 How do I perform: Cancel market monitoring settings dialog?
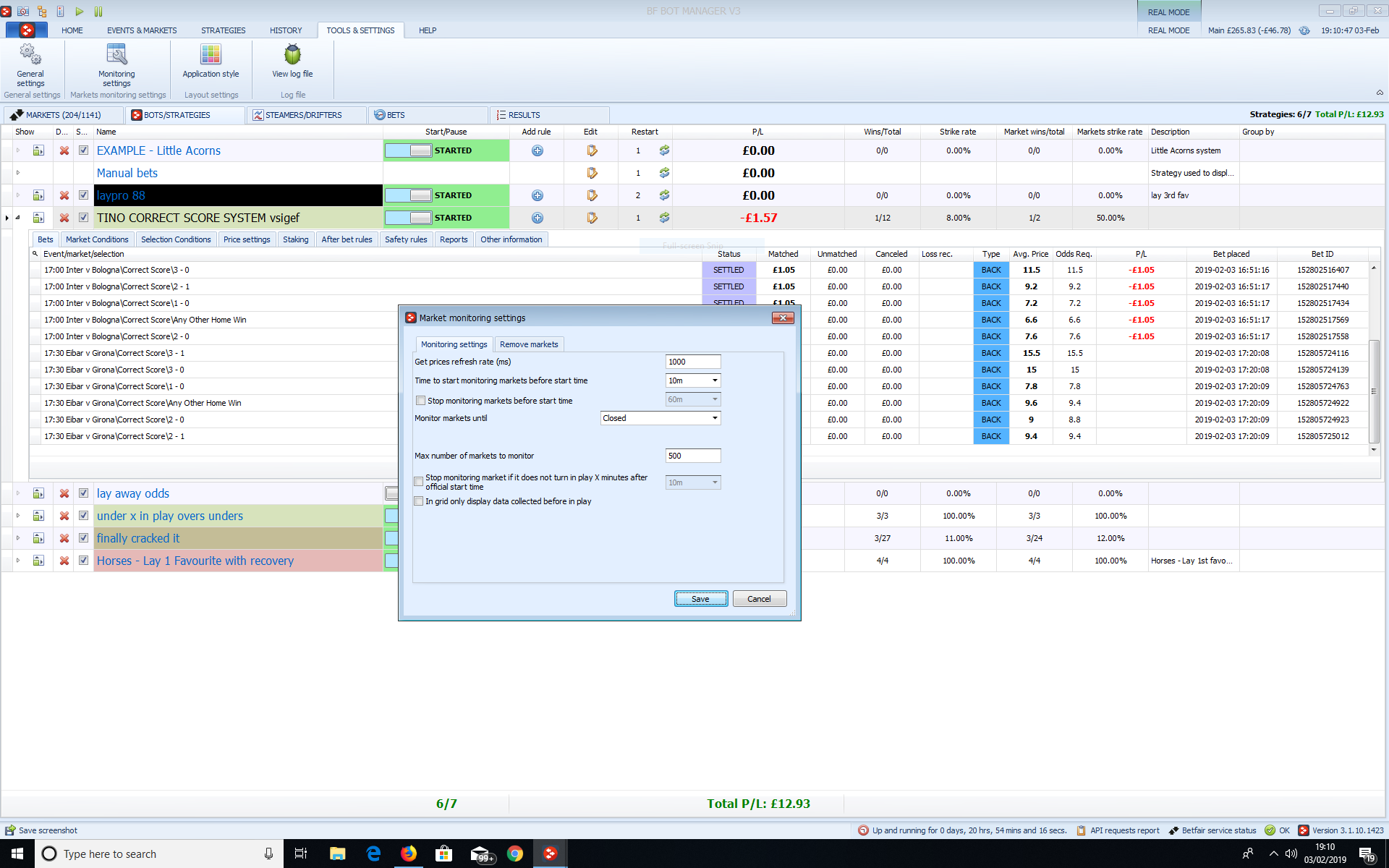[x=759, y=599]
